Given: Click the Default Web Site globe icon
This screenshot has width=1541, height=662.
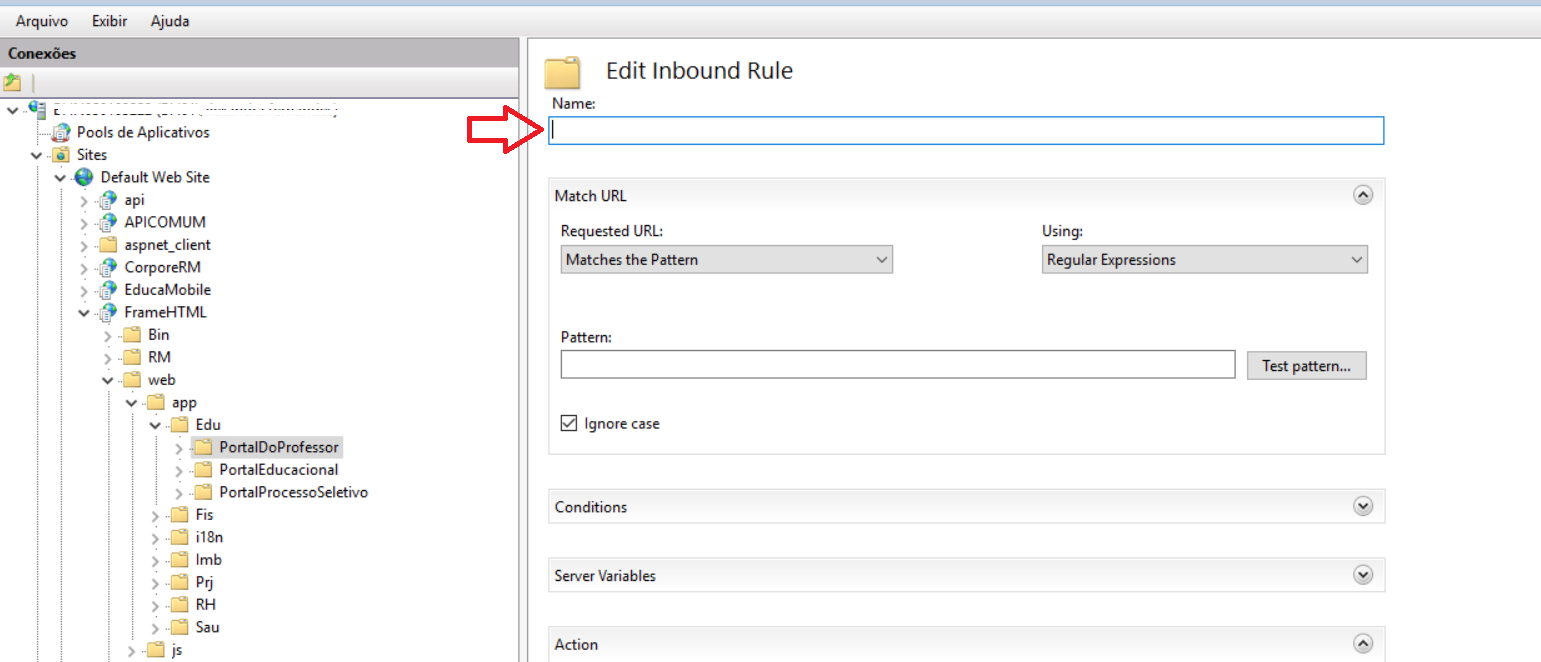Looking at the screenshot, I should 85,177.
